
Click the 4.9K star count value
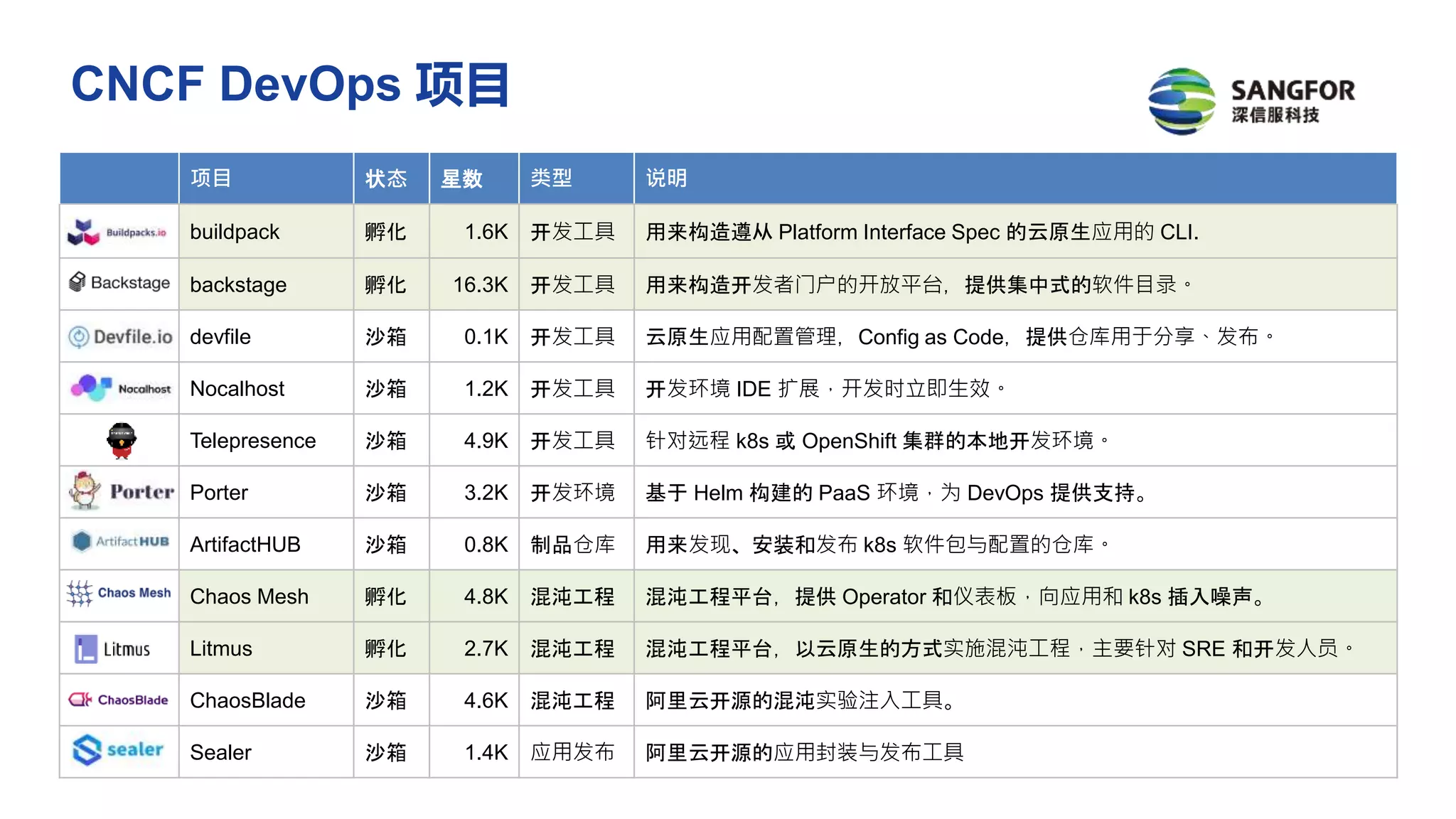(x=486, y=441)
